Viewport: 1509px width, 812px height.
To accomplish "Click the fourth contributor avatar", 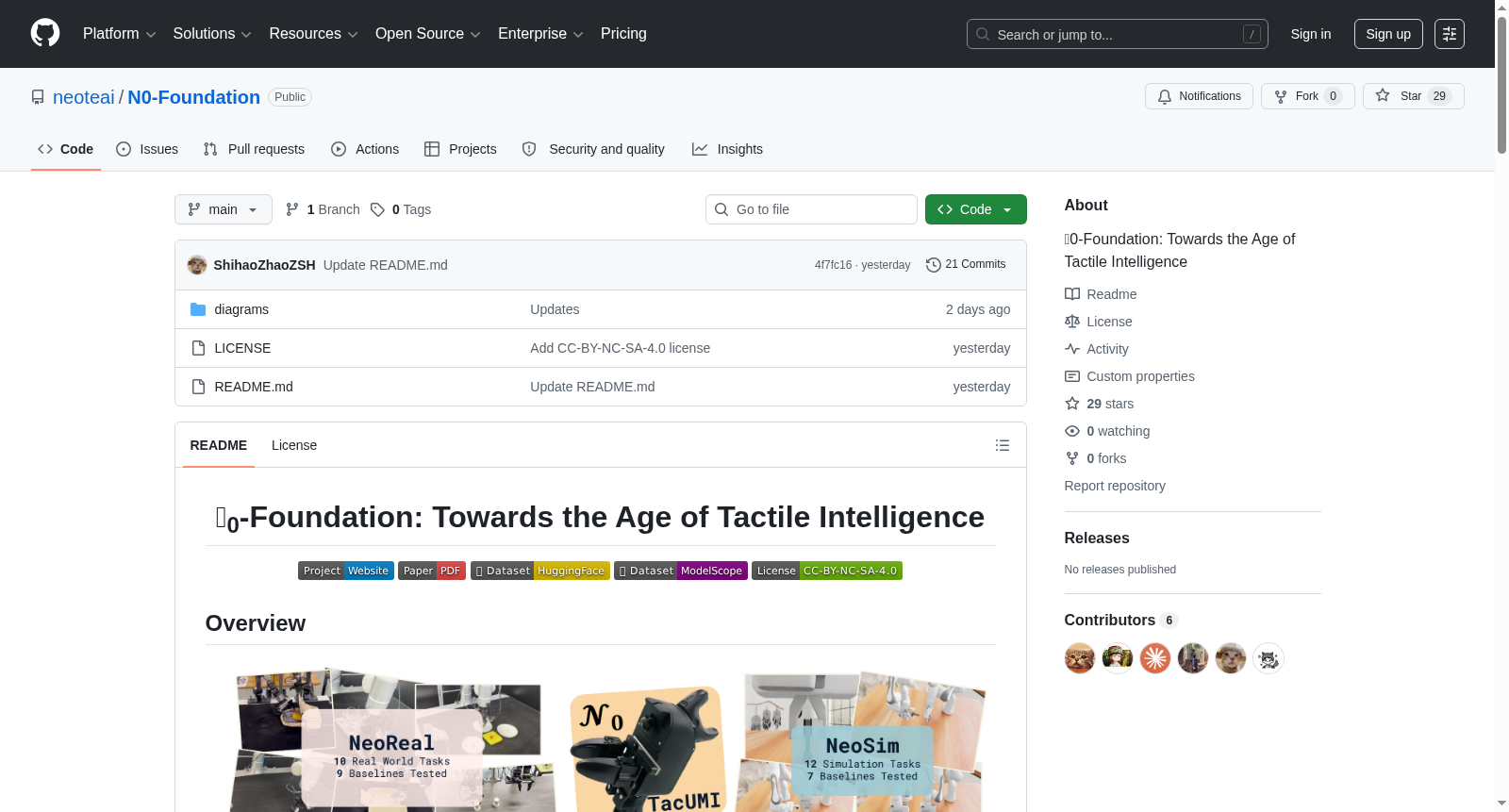I will coord(1193,658).
